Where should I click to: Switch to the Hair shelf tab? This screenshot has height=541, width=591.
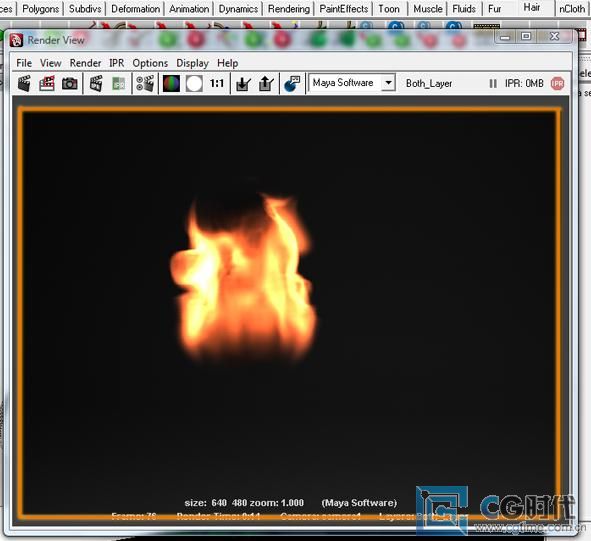(x=531, y=7)
